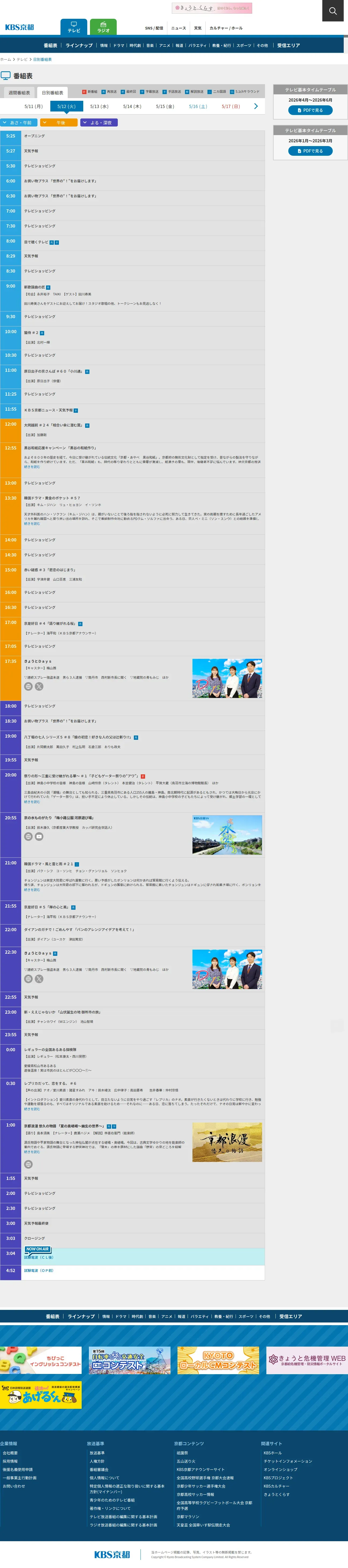Viewport: 348px width, 1568px height.
Task: Open カルチャー / ホール in the header menu
Action: [x=226, y=28]
